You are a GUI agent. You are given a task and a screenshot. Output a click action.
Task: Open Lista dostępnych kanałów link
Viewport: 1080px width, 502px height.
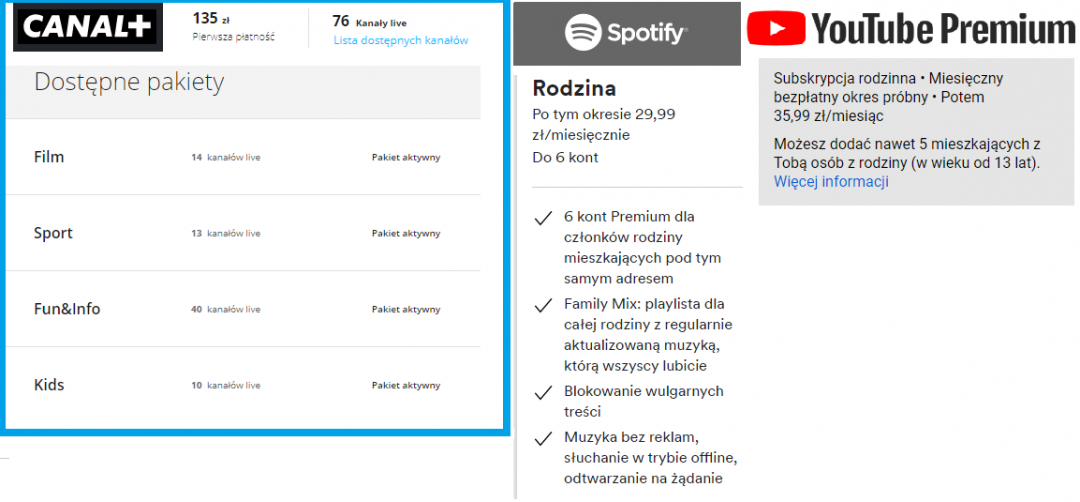pos(400,41)
